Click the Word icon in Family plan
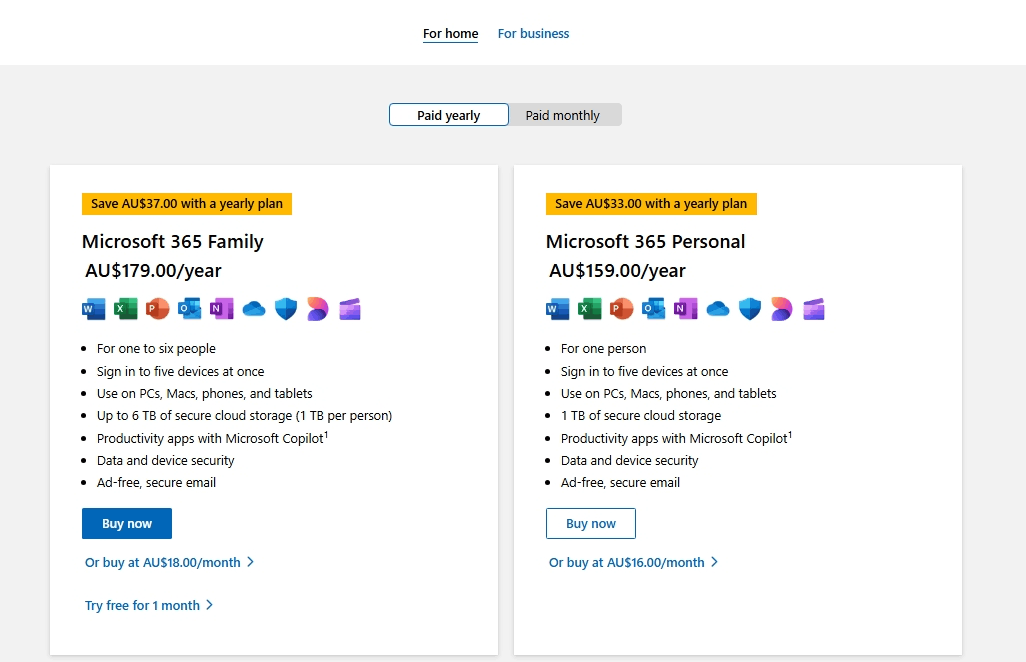 tap(94, 309)
